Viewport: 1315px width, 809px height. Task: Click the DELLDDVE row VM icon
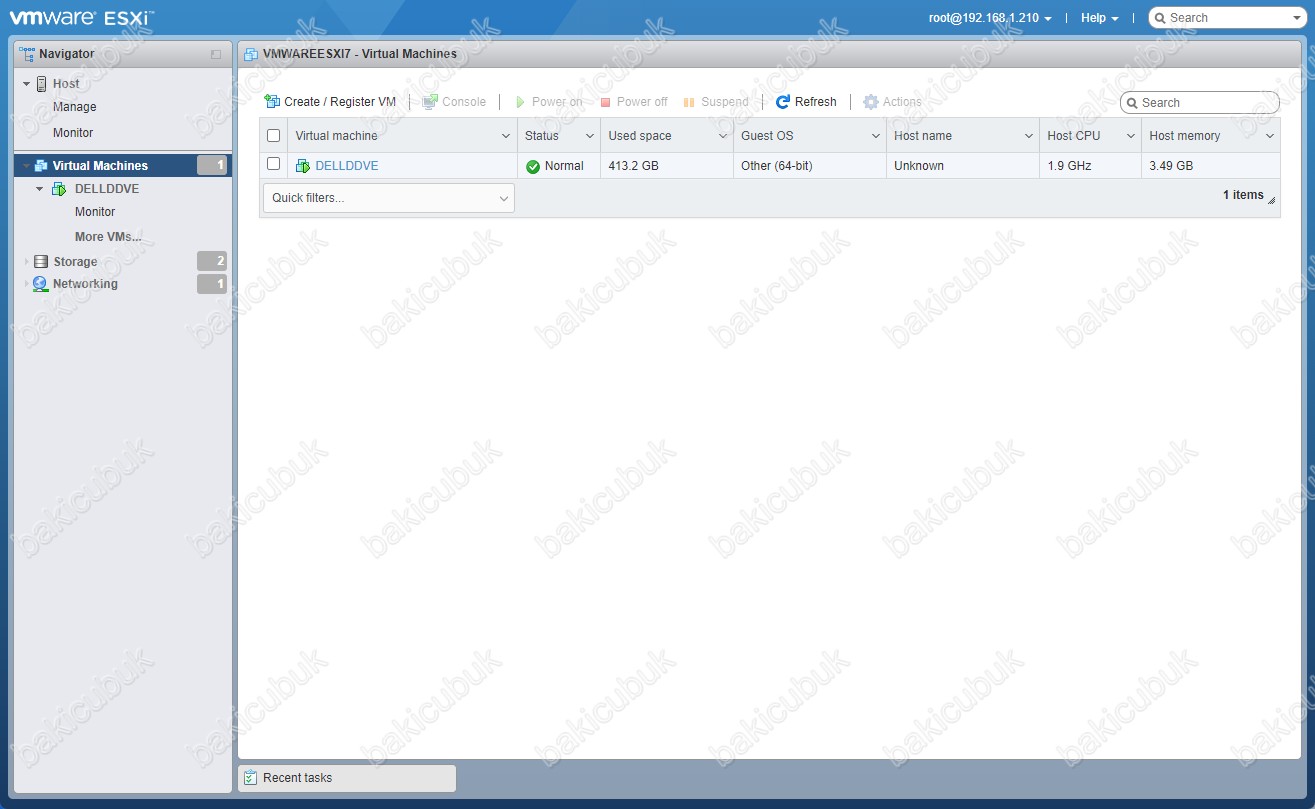click(303, 166)
